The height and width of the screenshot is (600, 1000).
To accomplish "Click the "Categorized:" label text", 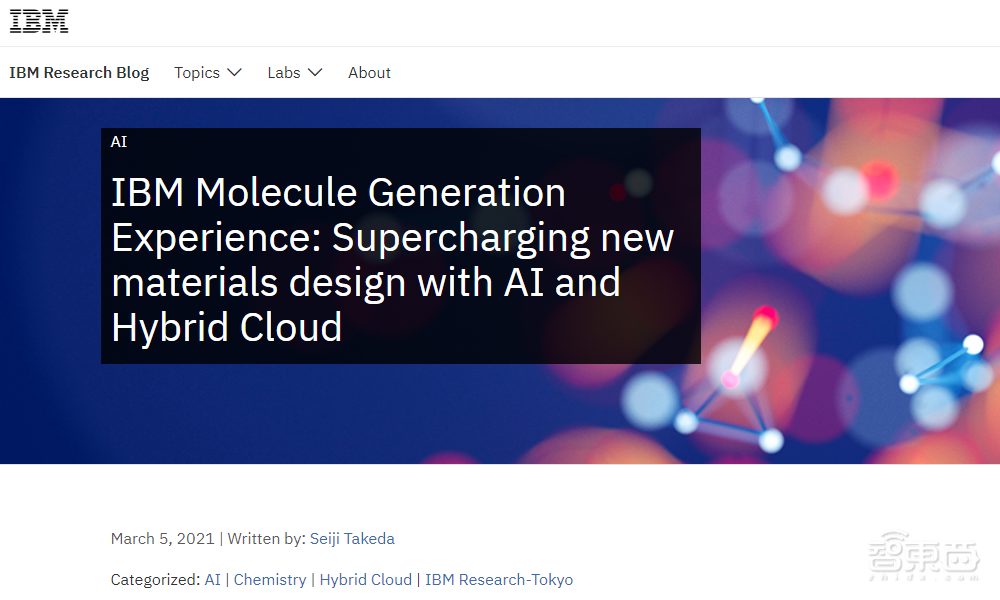I will 155,580.
